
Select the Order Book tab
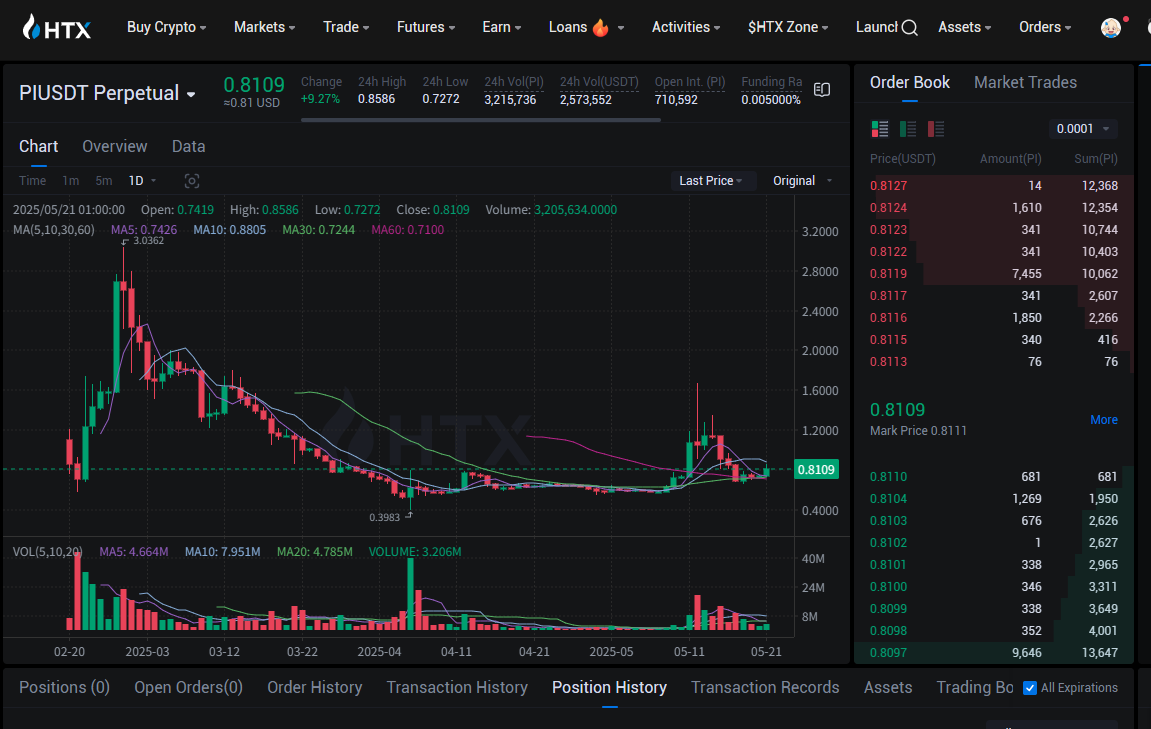909,82
